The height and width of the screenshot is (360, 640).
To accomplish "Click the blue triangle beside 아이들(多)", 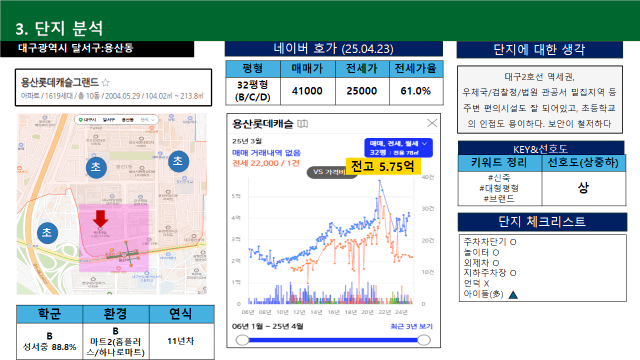I will [513, 294].
